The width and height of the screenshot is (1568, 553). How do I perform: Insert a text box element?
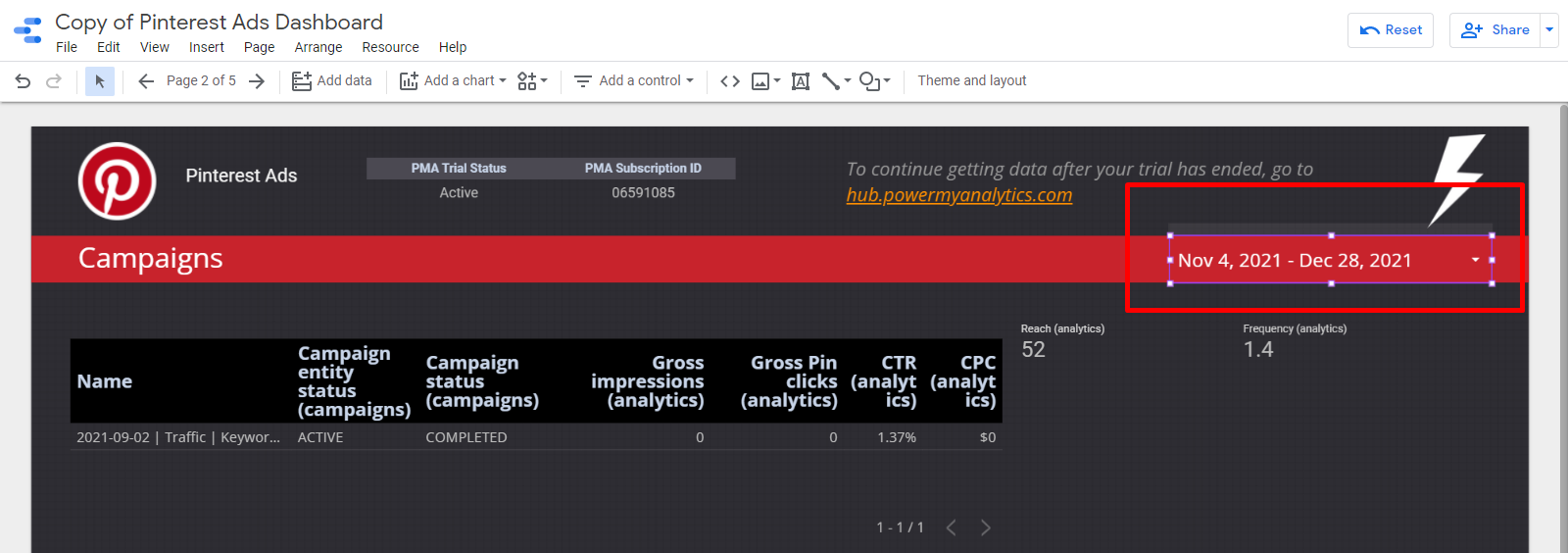[x=801, y=81]
